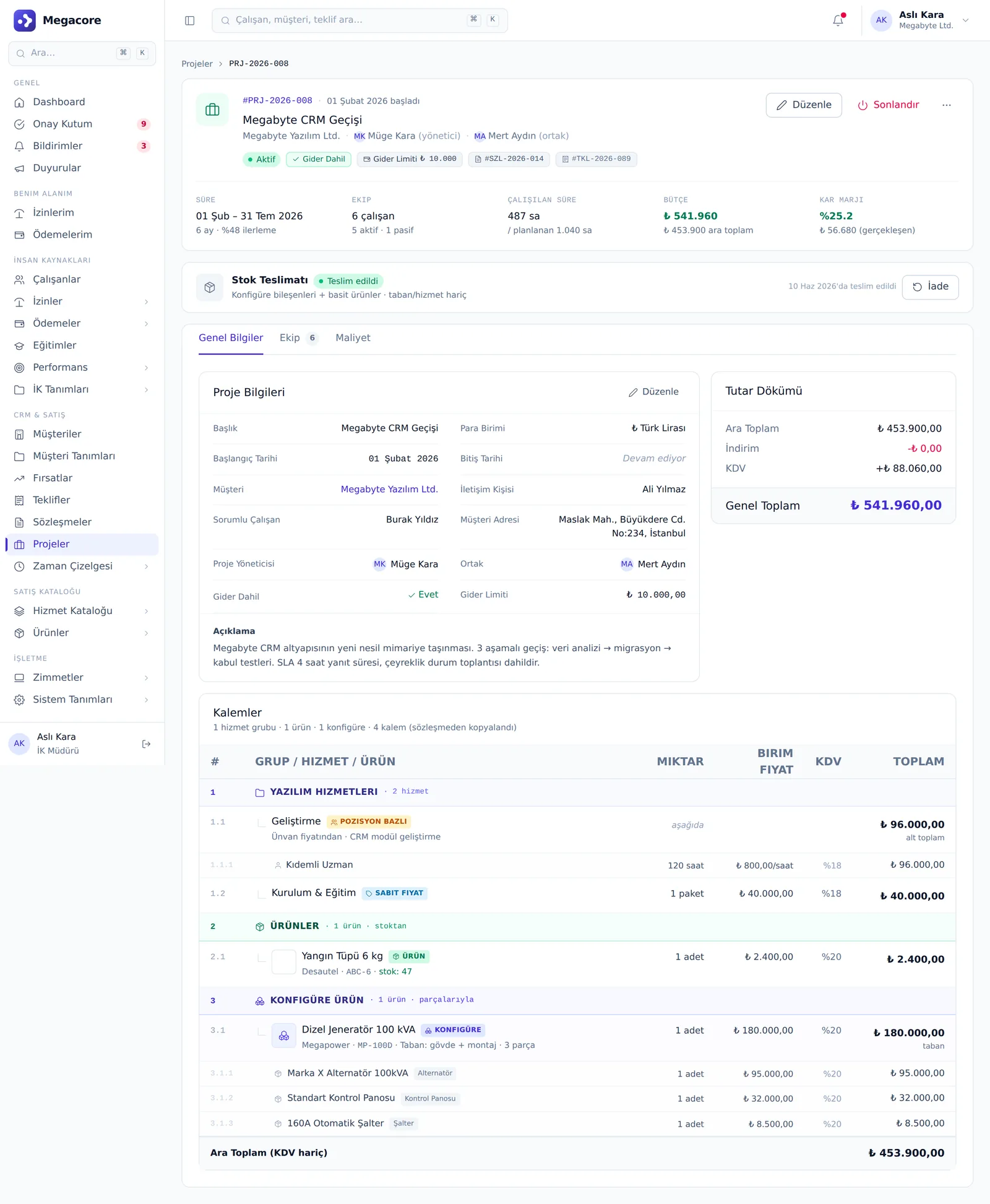Viewport: 990px width, 1204px height.
Task: Click the ÜRÜNLER package icon
Action: pyautogui.click(x=260, y=927)
